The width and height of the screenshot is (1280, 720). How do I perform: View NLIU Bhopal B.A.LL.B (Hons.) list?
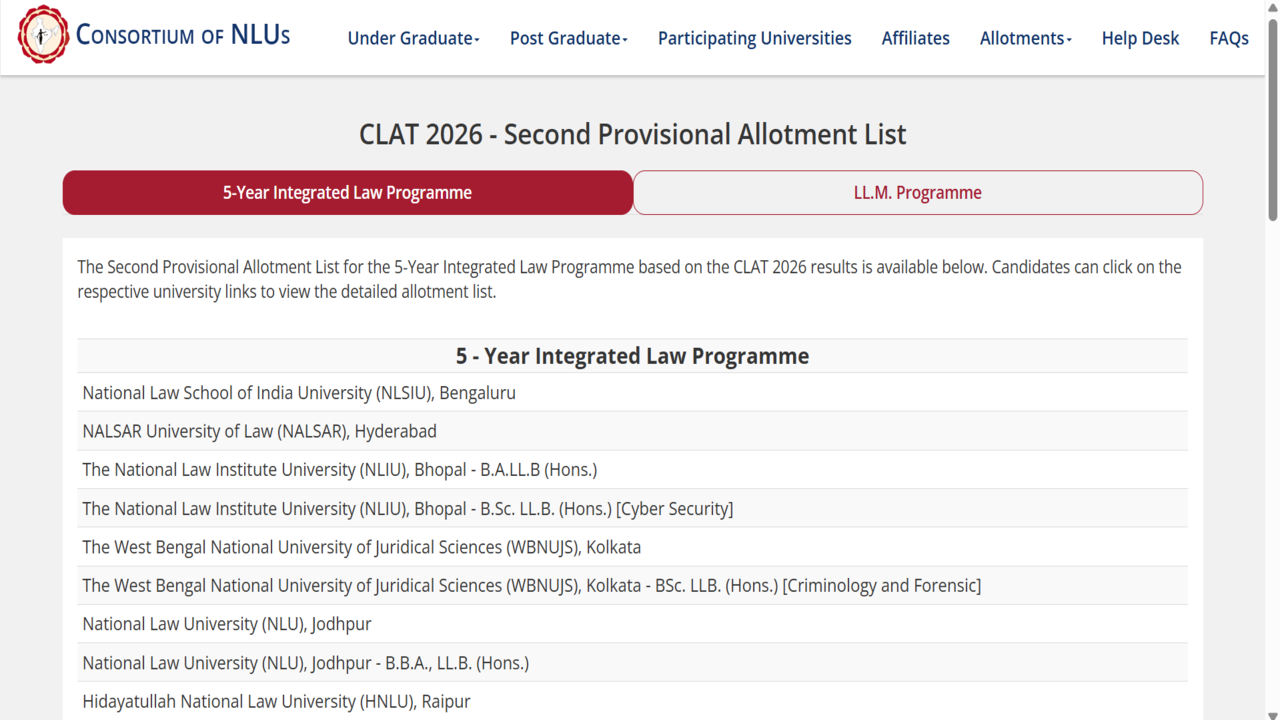pyautogui.click(x=339, y=470)
